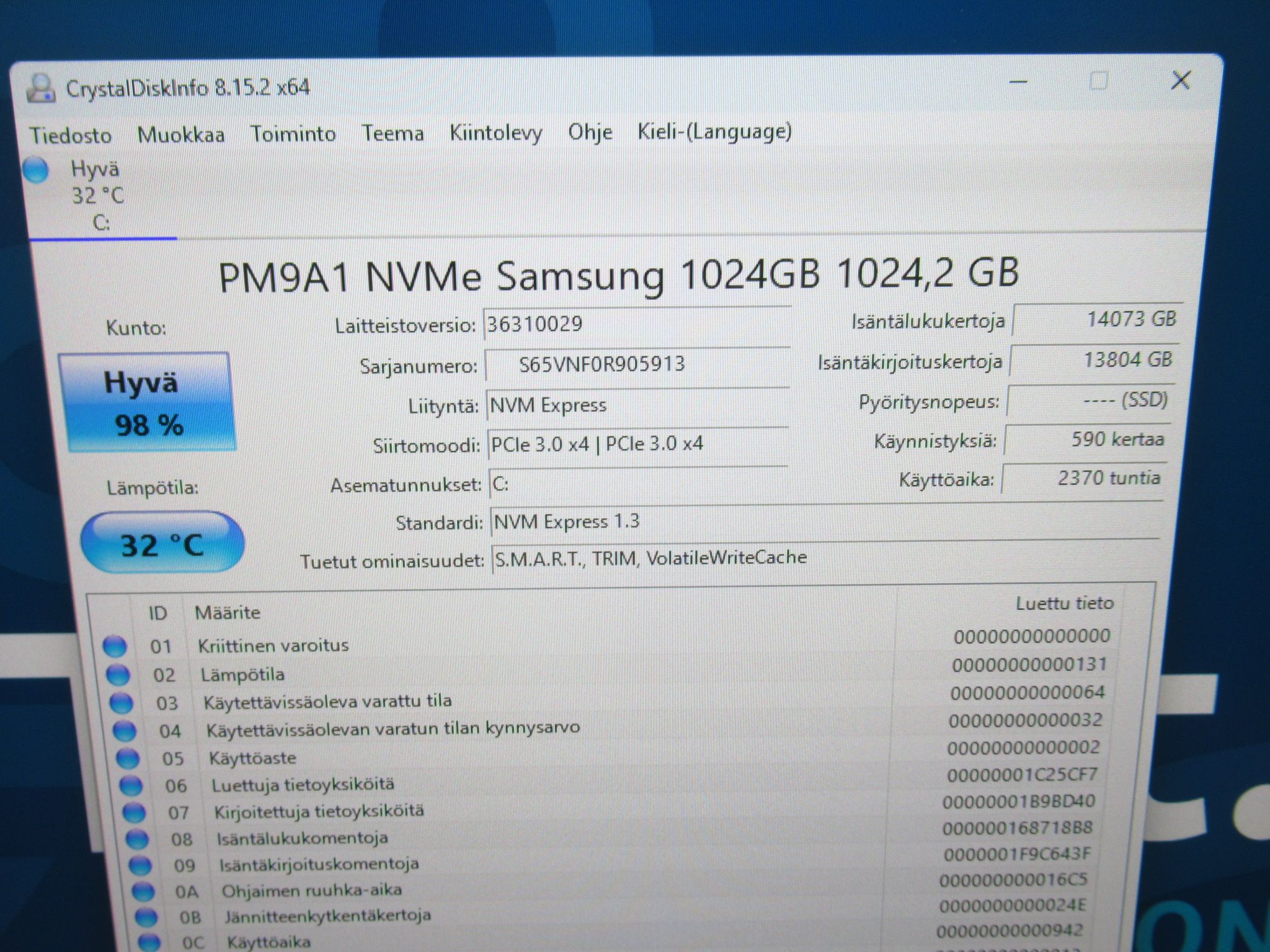Click the status dot for Isäntälukukomentoja row
The height and width of the screenshot is (952, 1270).
pyautogui.click(x=137, y=839)
